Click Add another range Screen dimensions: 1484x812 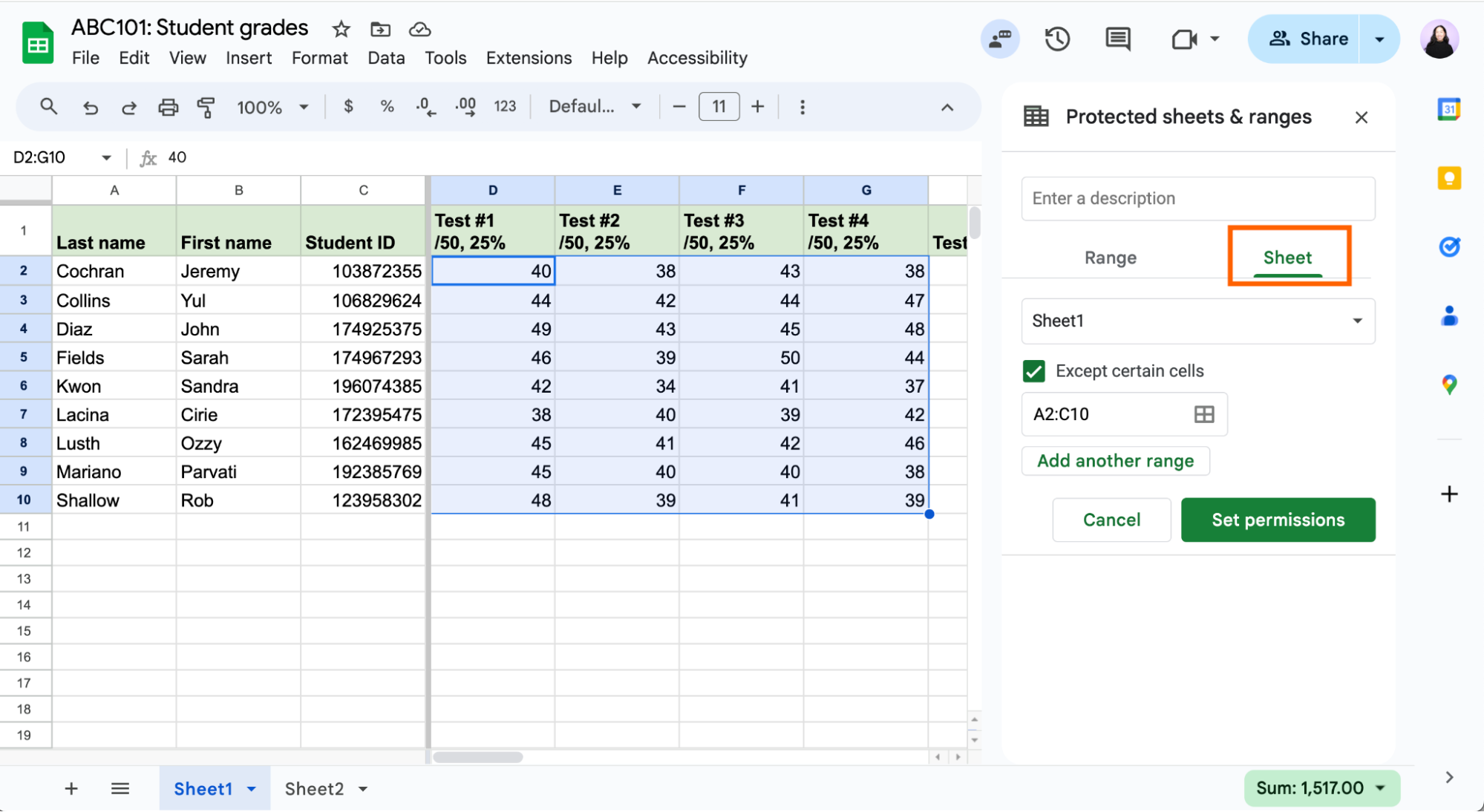click(x=1116, y=461)
